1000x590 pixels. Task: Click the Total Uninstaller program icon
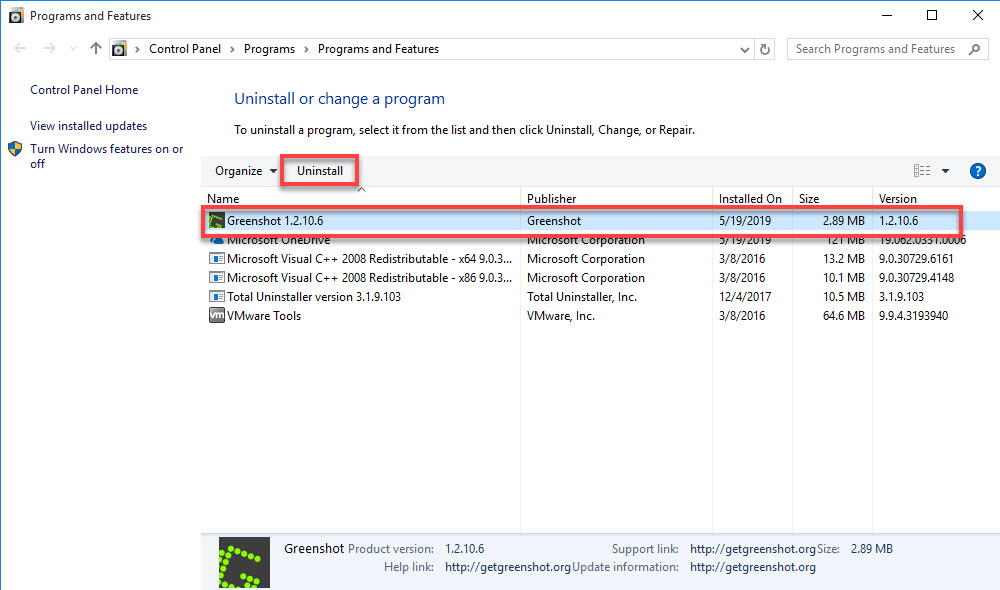click(x=217, y=297)
